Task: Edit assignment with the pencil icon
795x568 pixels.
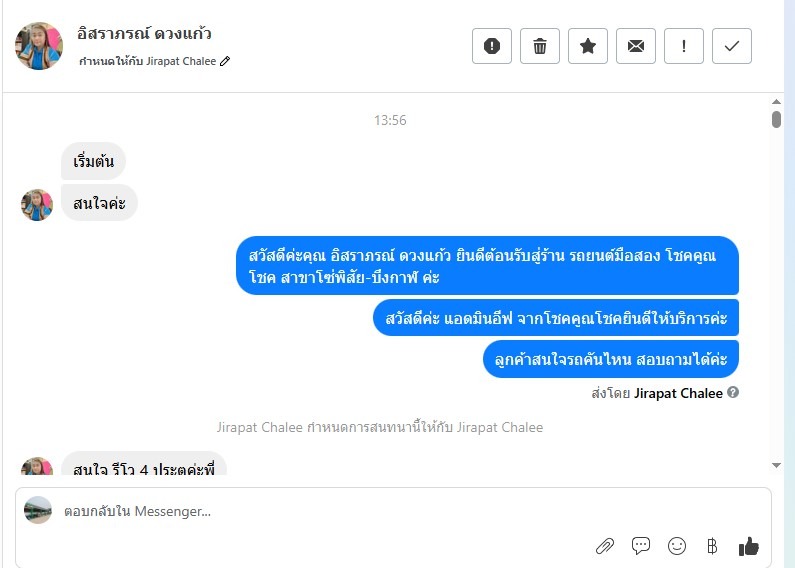Action: [225, 61]
